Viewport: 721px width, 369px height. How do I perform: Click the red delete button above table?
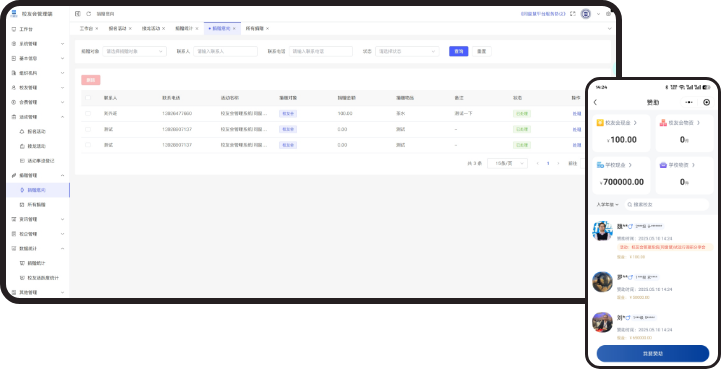point(91,80)
